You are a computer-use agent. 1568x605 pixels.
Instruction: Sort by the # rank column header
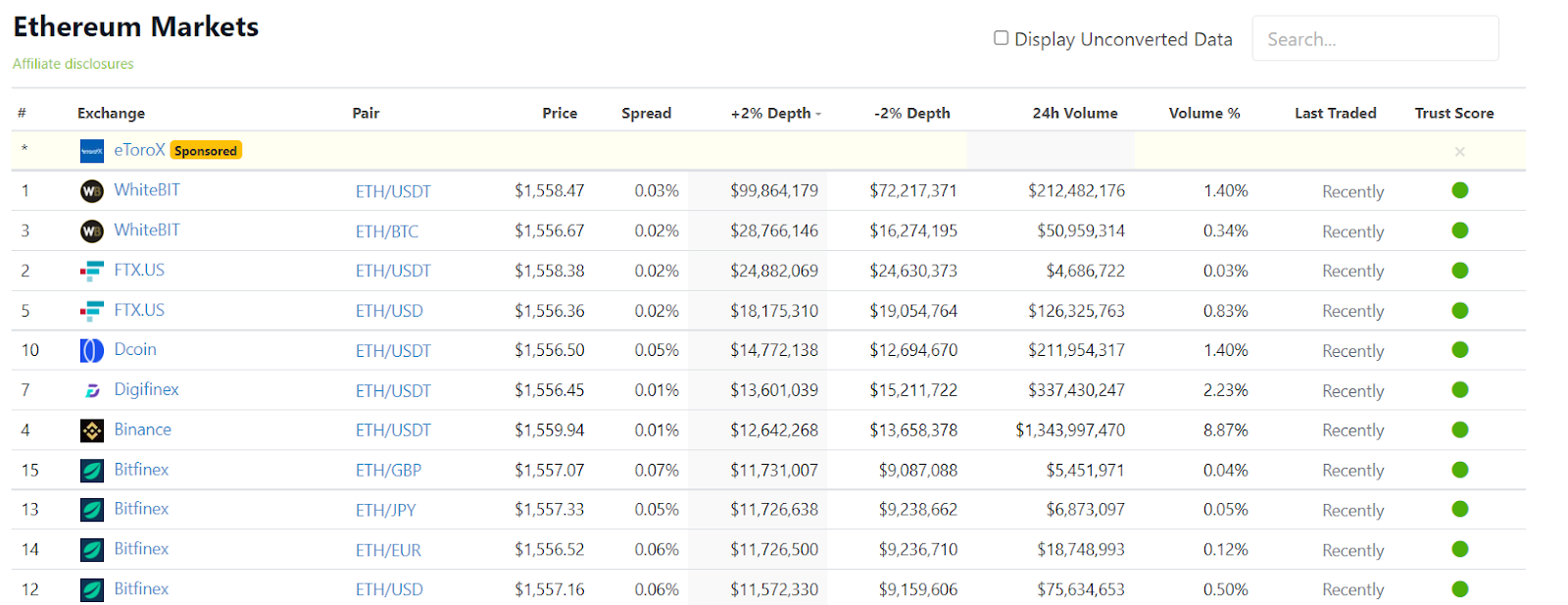22,113
